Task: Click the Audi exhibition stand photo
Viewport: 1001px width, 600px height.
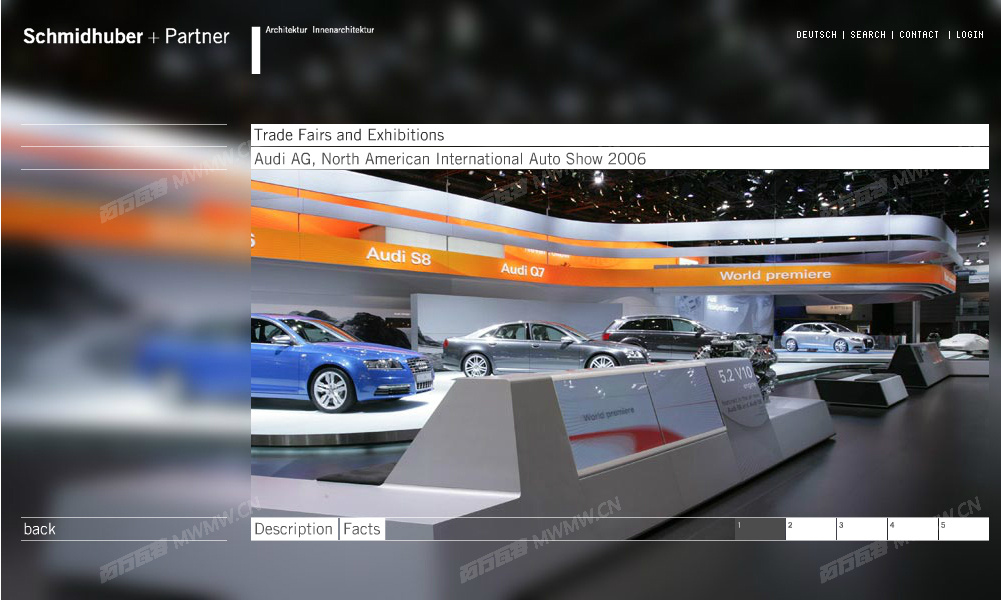Action: (x=620, y=343)
